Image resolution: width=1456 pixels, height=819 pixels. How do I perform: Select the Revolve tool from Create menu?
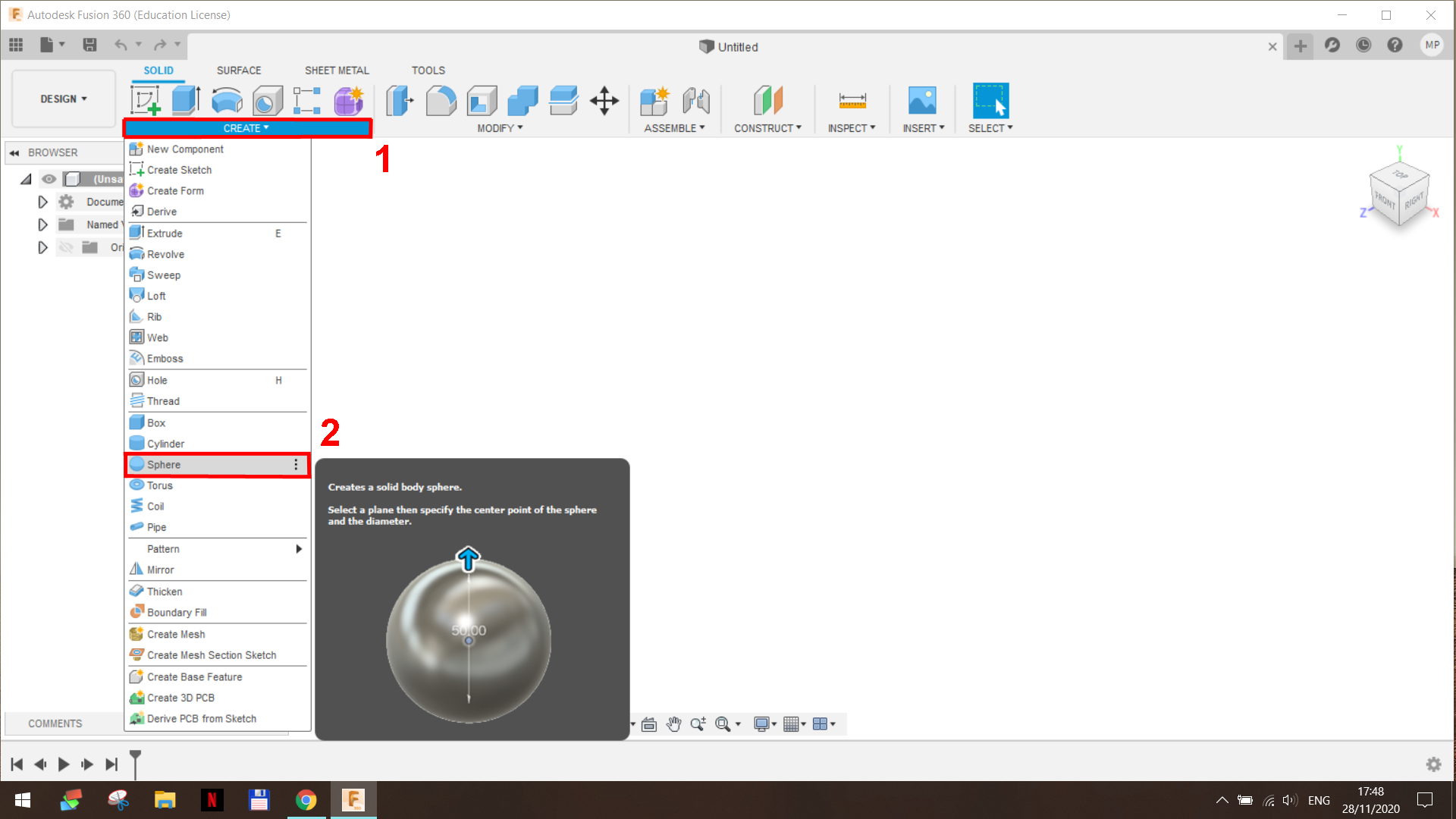pos(165,253)
